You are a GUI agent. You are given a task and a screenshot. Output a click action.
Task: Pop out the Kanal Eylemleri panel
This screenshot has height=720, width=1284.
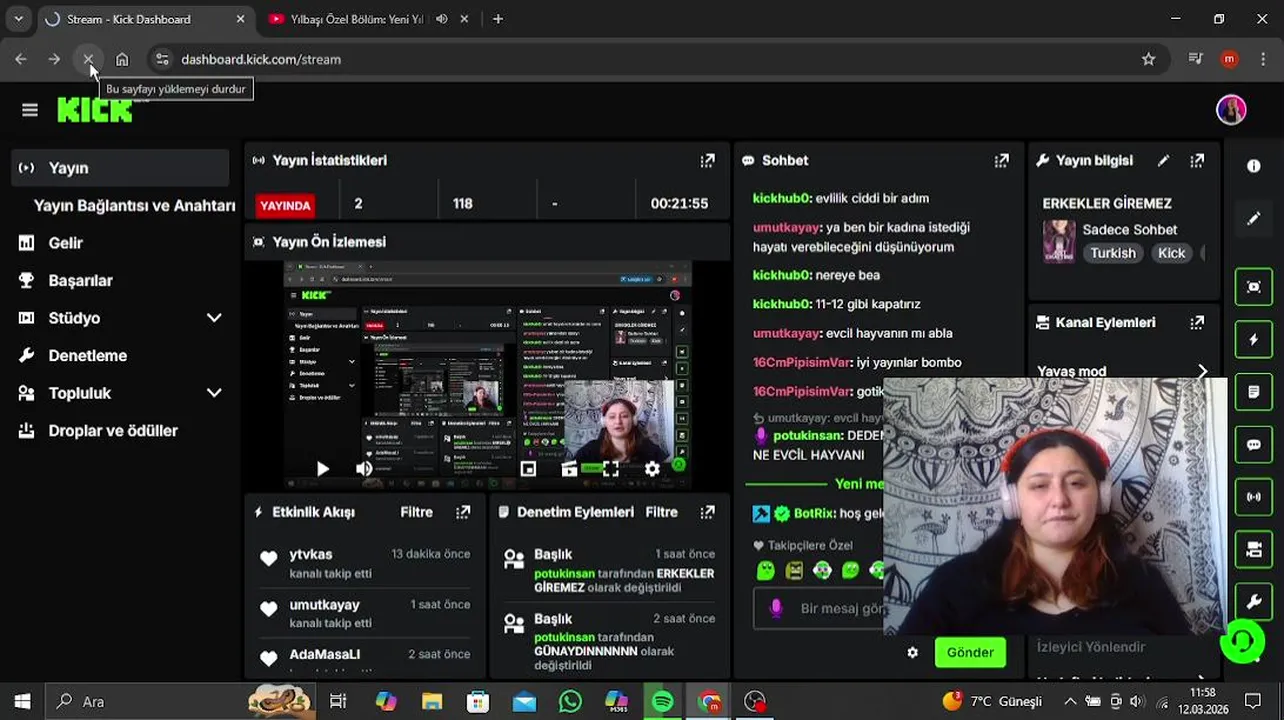click(1197, 322)
